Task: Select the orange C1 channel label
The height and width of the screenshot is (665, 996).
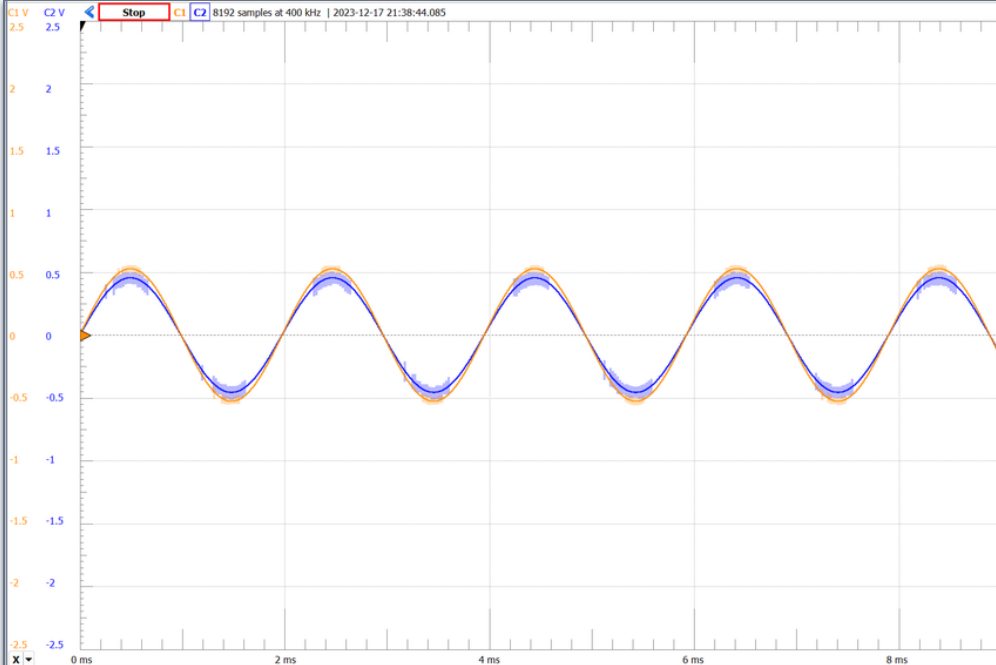Action: [x=180, y=13]
